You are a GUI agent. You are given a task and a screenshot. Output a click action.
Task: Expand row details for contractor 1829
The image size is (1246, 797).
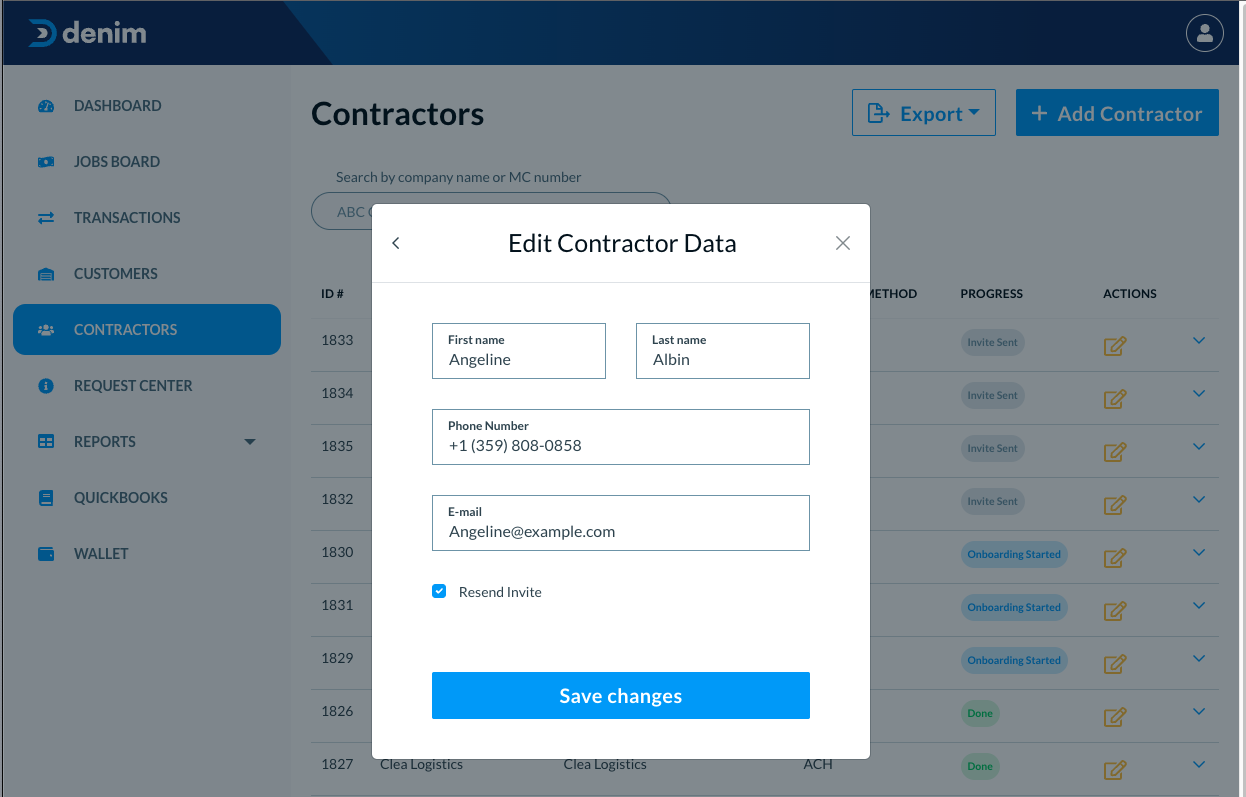pos(1199,658)
